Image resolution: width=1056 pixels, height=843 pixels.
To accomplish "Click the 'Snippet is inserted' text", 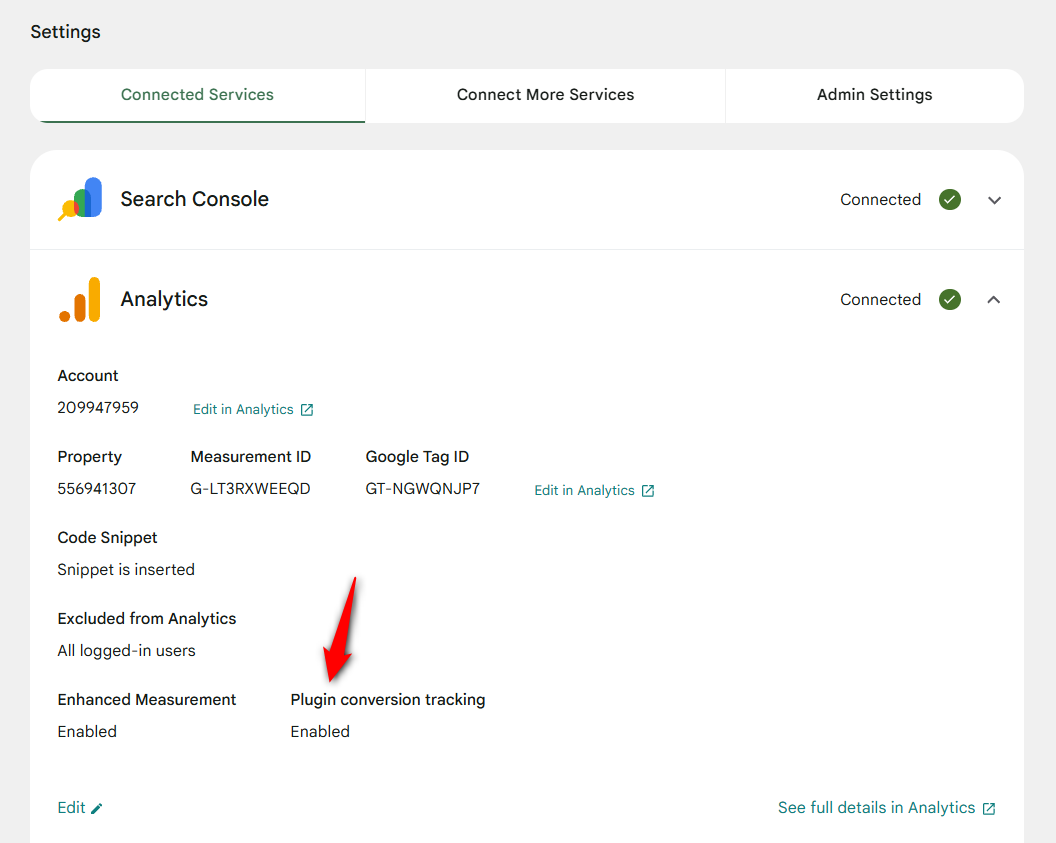I will (x=126, y=570).
